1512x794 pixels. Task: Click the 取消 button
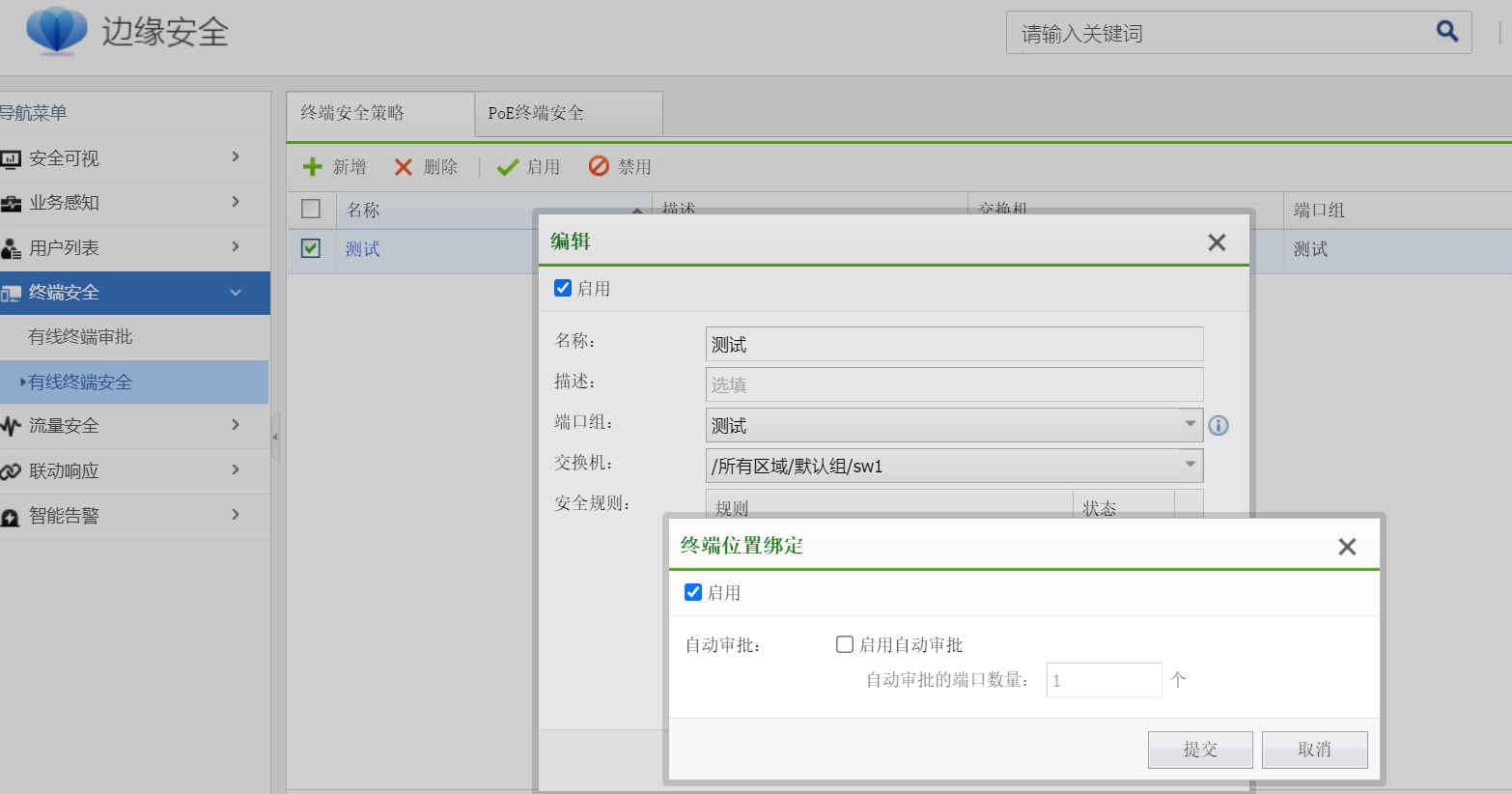(x=1314, y=750)
